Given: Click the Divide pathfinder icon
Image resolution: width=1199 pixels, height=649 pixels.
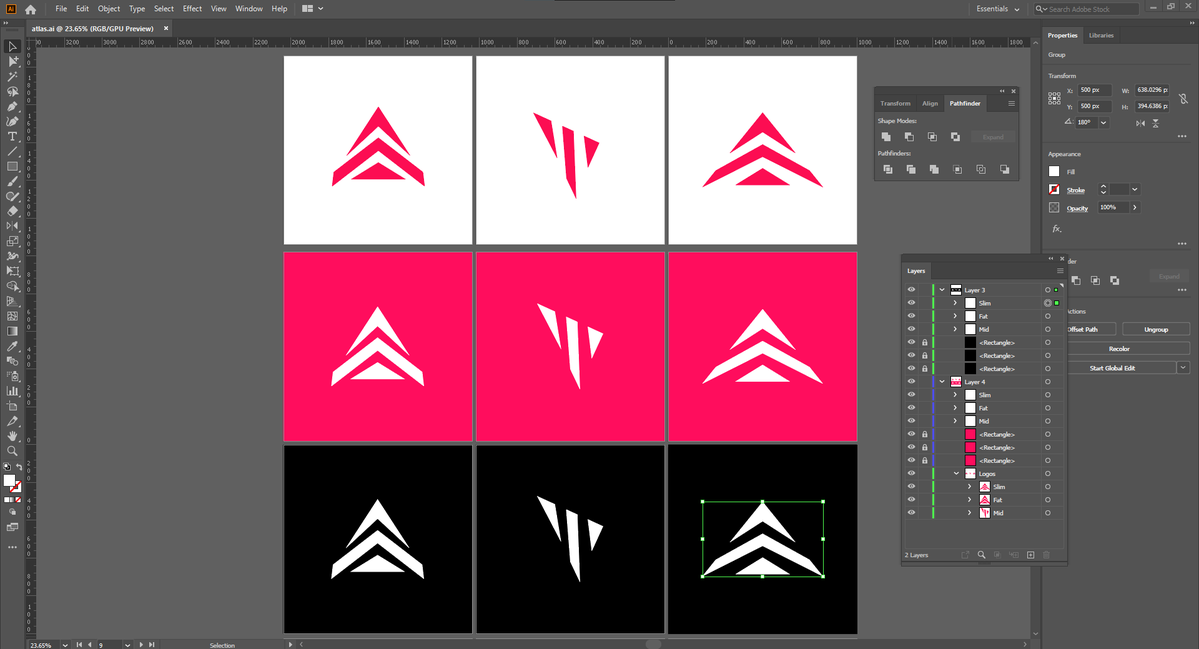Looking at the screenshot, I should click(888, 170).
